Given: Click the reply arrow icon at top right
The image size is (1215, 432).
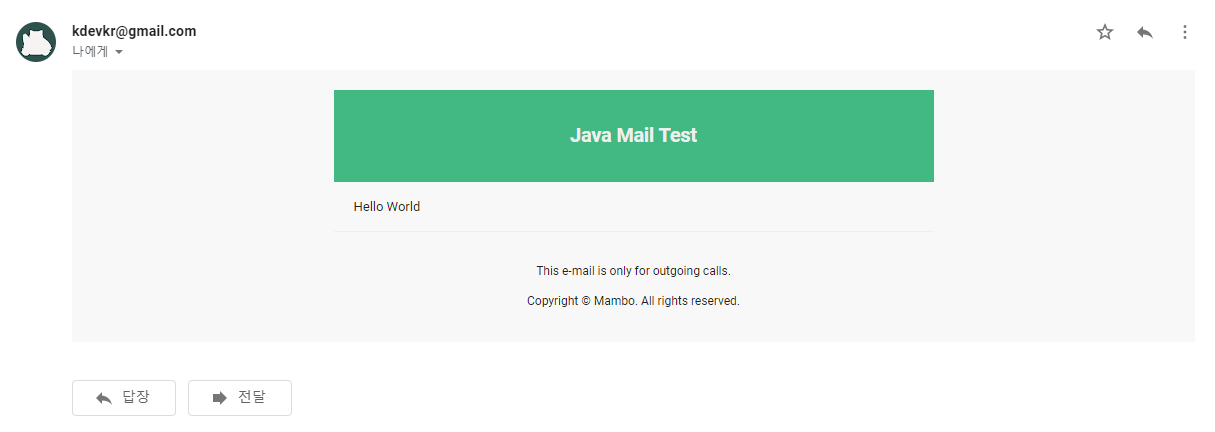Looking at the screenshot, I should click(x=1145, y=32).
